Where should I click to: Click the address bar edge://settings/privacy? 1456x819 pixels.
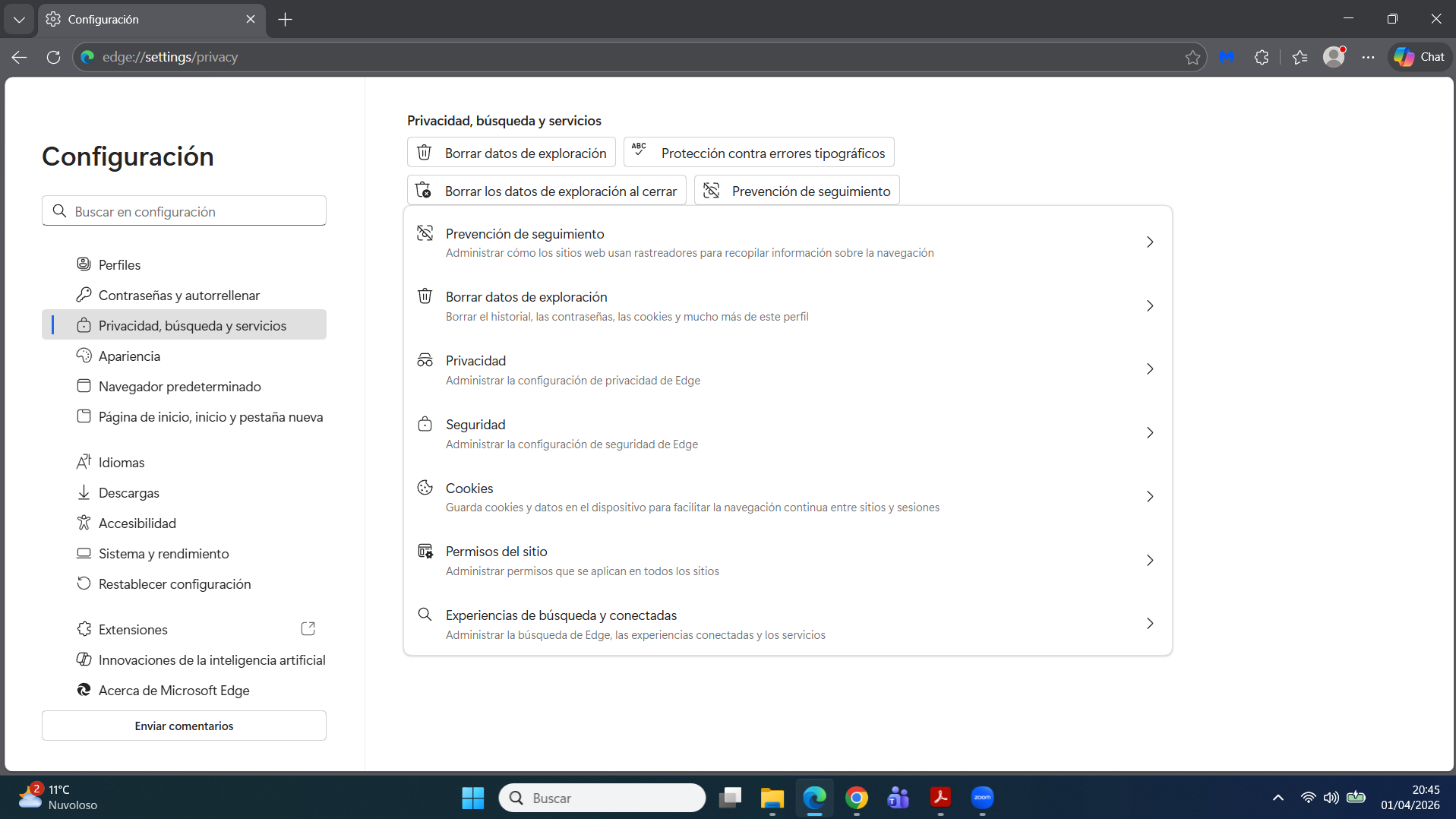638,57
